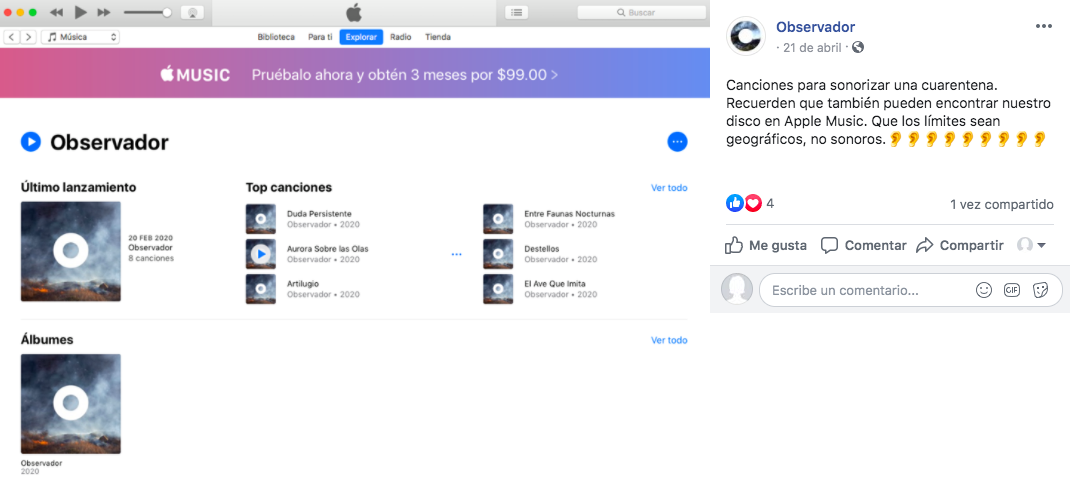Go to previous track with rewind button
Viewport: 1070px width, 483px height.
(56, 12)
